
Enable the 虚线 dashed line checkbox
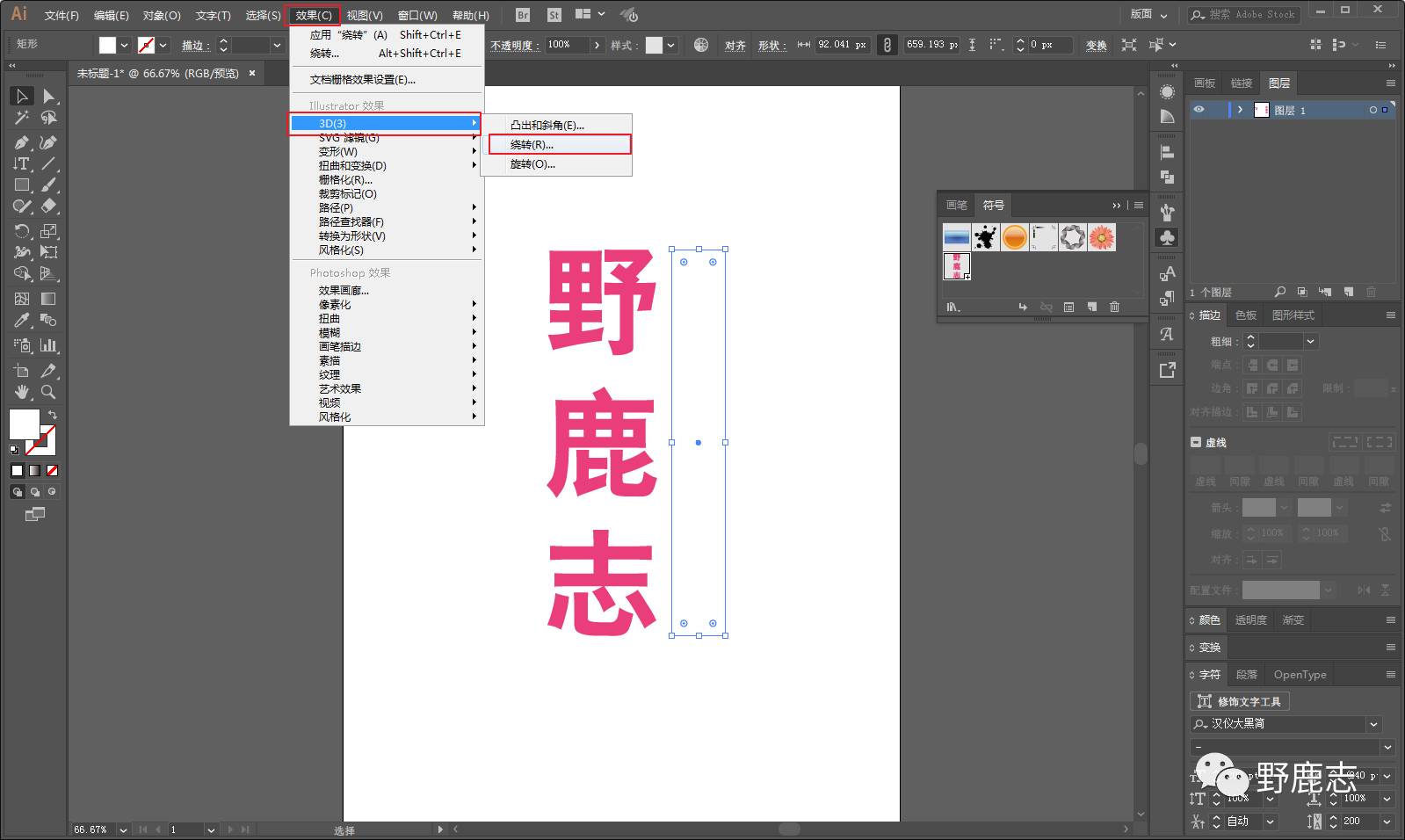tap(1196, 442)
